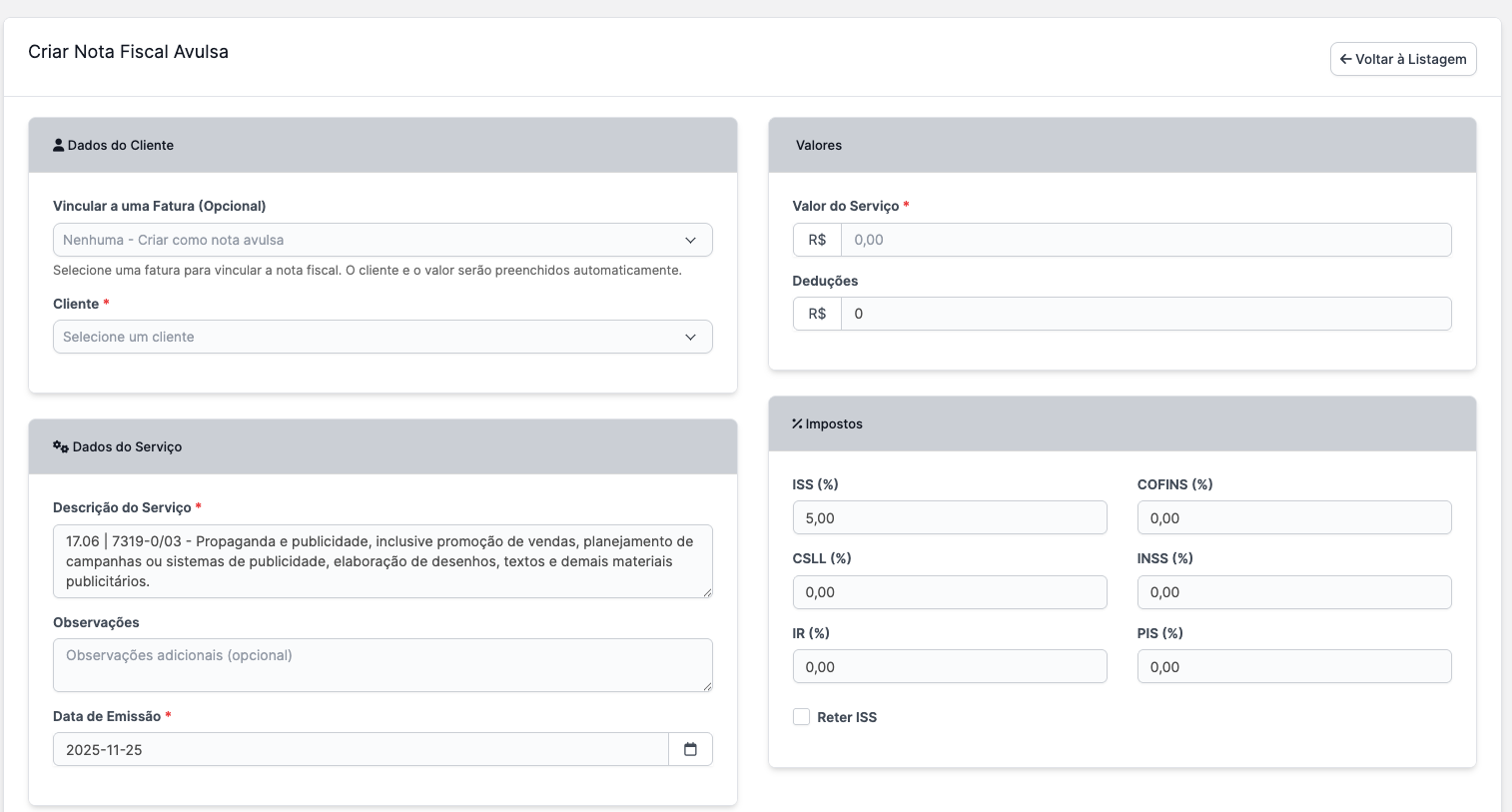Click the Voltar à Listagem button

[1403, 59]
